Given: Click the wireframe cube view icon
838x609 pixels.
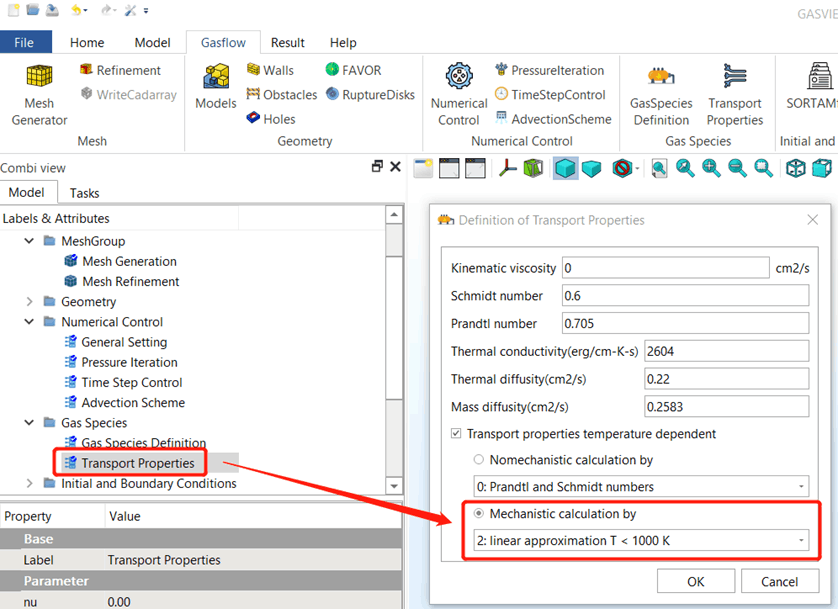Looking at the screenshot, I should 795,168.
